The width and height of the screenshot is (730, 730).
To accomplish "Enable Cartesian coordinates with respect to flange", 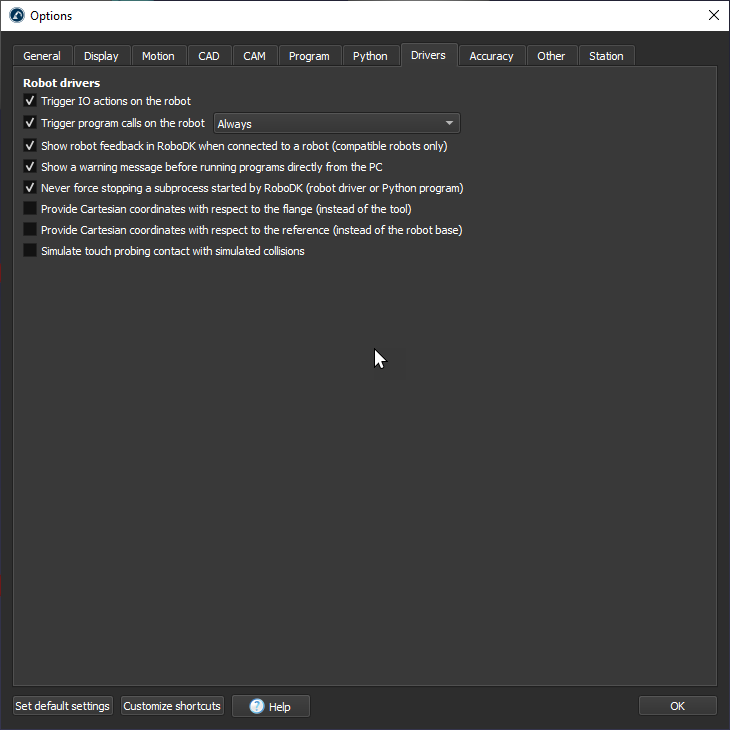I will point(30,209).
